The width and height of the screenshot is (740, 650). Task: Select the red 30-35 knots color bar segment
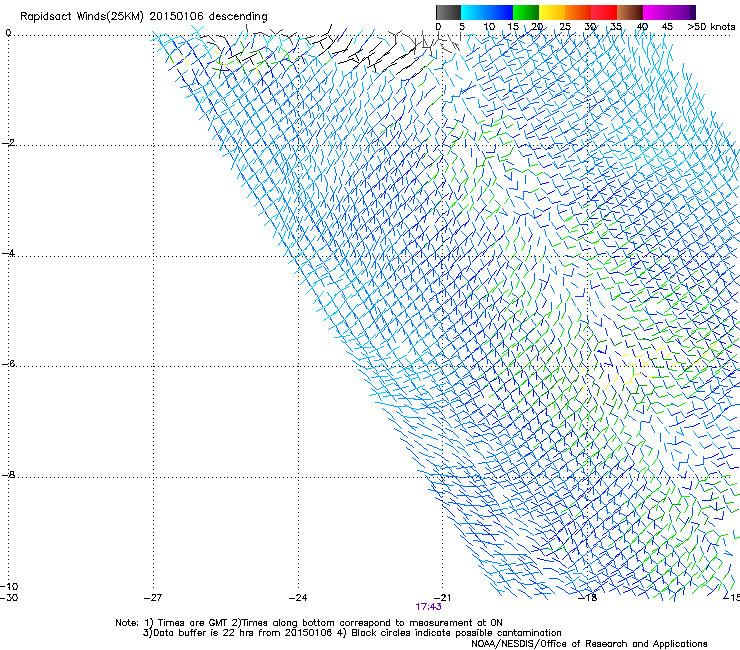pos(604,12)
